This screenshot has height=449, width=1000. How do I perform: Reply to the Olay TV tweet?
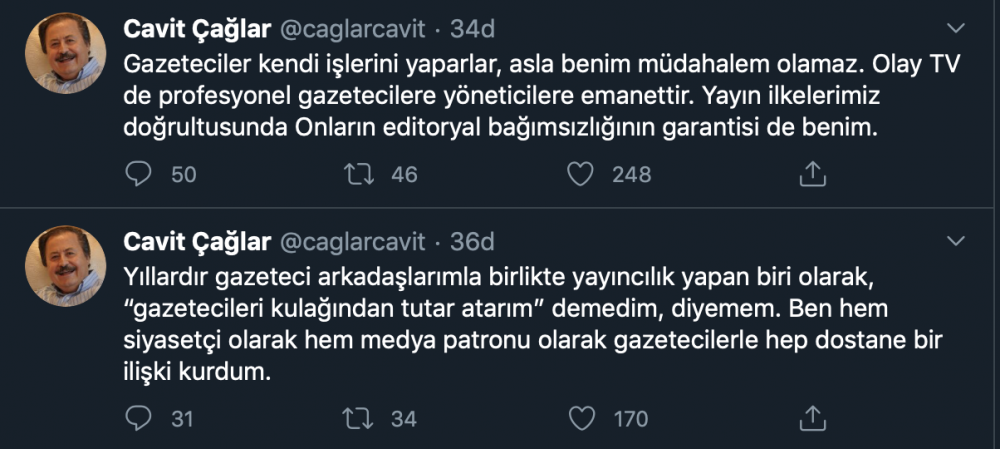(x=138, y=174)
